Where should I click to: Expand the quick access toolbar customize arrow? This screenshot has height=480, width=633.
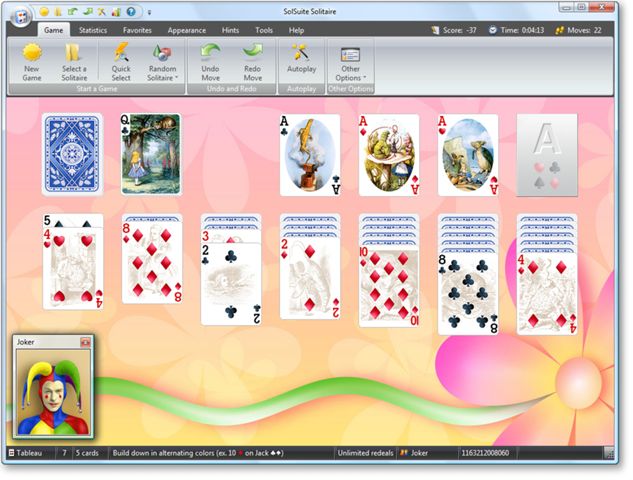click(149, 13)
